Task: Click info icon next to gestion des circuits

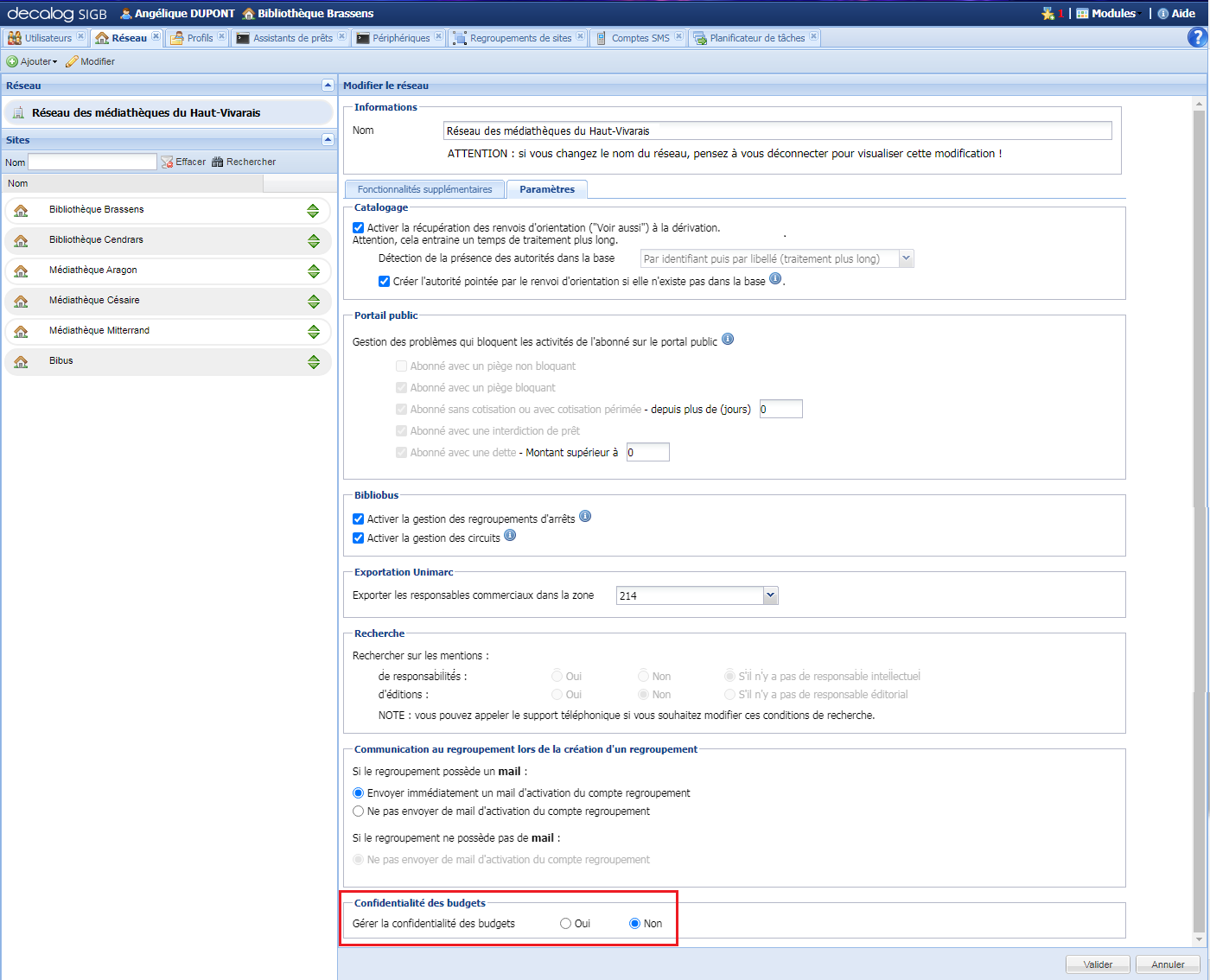Action: point(510,536)
